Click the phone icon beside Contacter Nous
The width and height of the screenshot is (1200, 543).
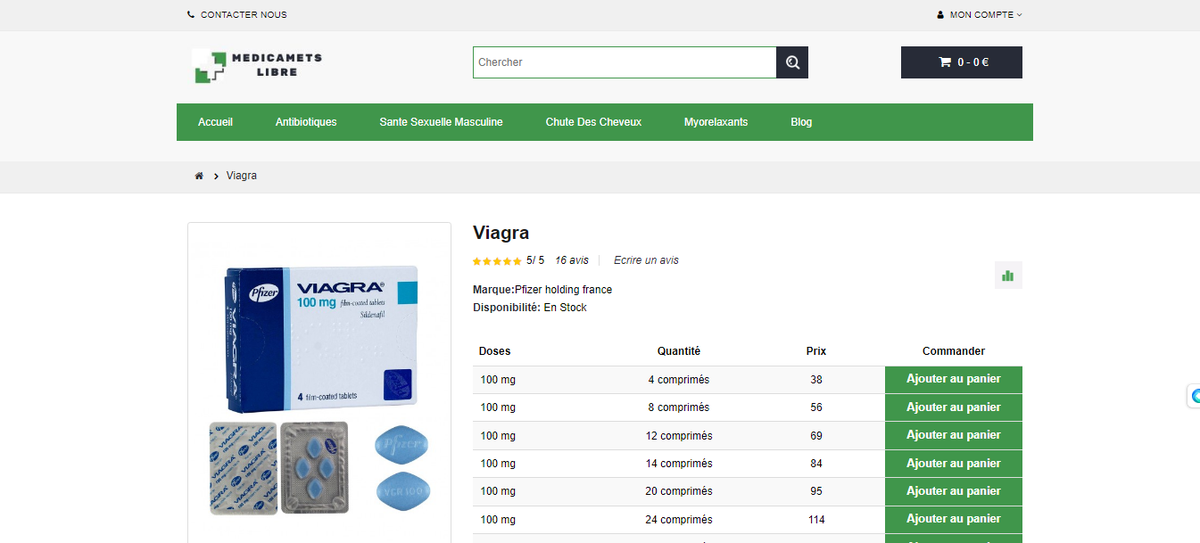pos(191,15)
